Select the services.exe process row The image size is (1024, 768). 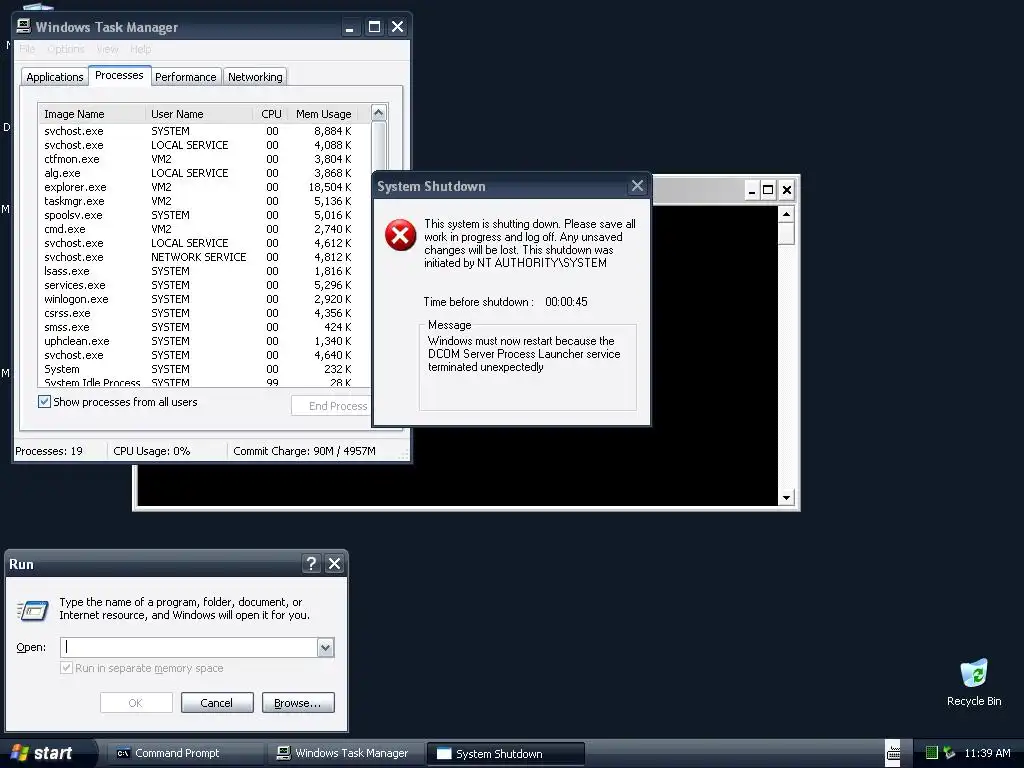pos(204,285)
